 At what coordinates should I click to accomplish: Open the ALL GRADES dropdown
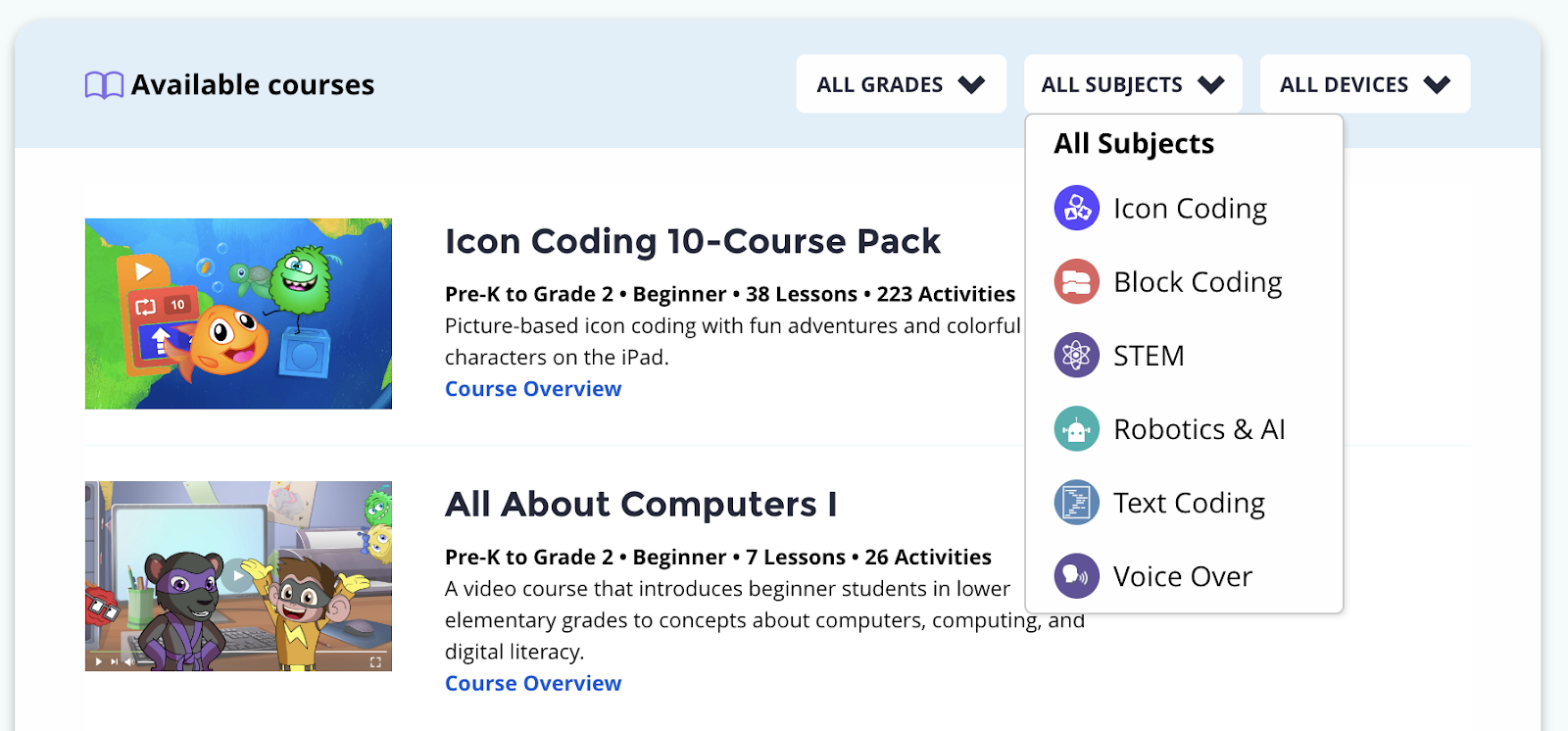click(901, 84)
